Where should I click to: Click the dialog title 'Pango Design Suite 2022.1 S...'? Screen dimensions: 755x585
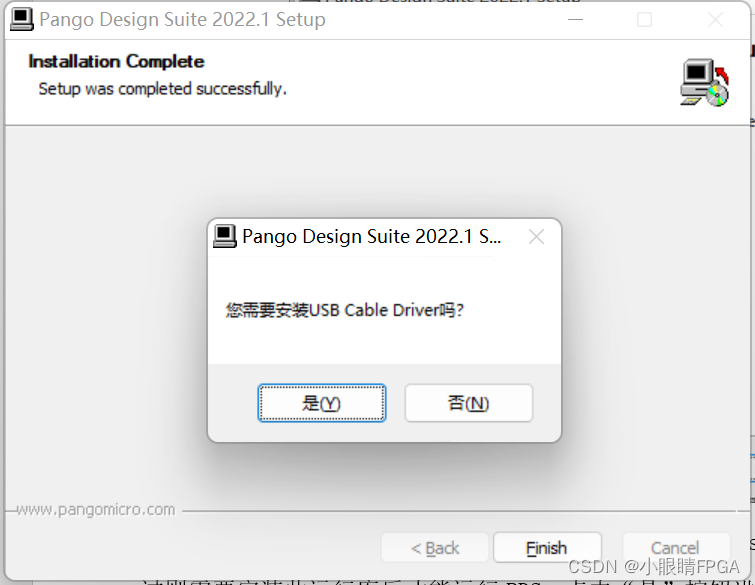371,236
